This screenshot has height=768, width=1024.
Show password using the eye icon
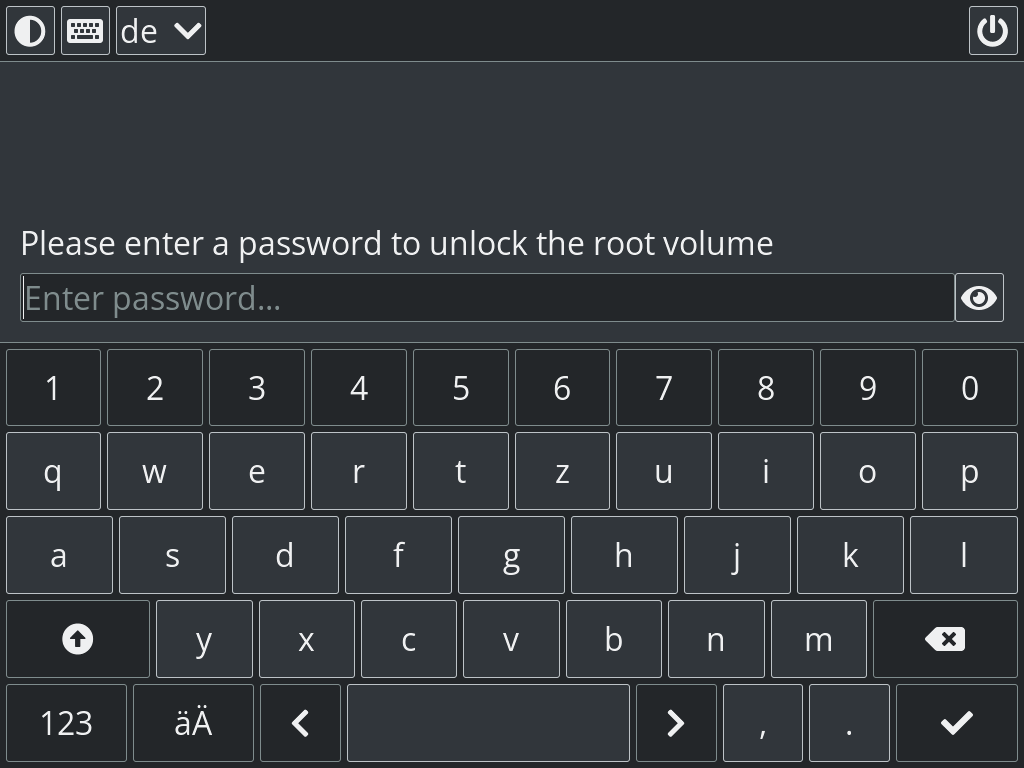[x=979, y=298]
